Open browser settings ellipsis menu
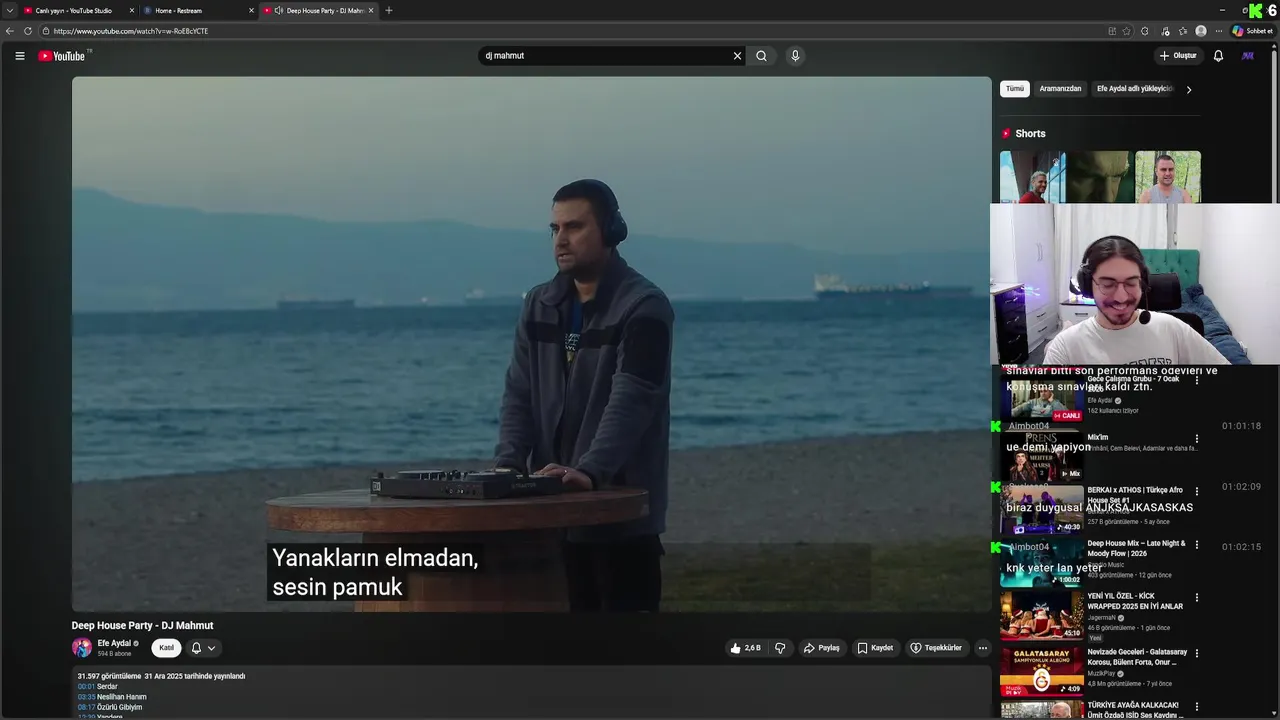This screenshot has width=1280, height=720. point(1218,31)
